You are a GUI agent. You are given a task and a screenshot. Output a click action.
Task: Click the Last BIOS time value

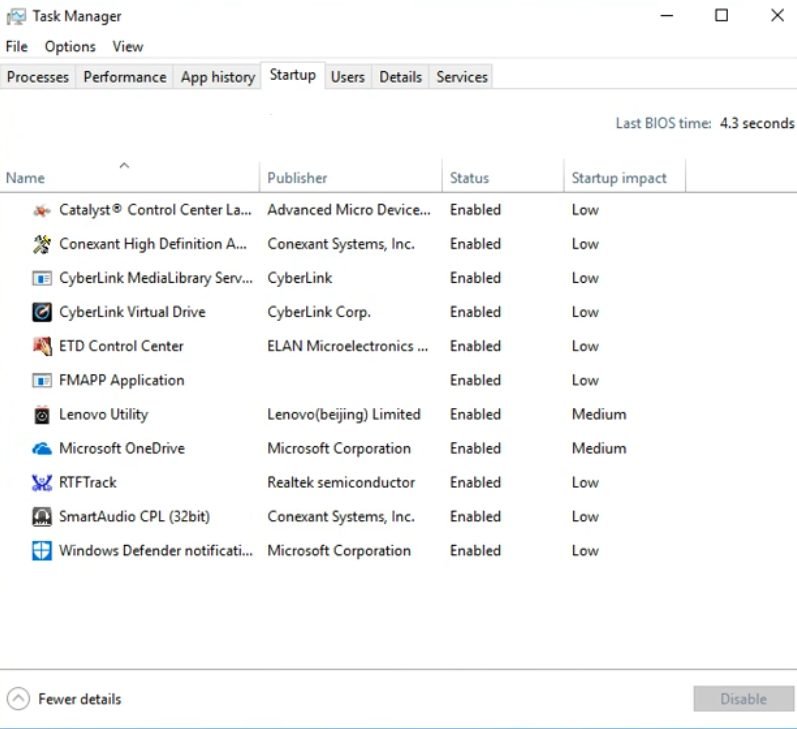point(757,123)
